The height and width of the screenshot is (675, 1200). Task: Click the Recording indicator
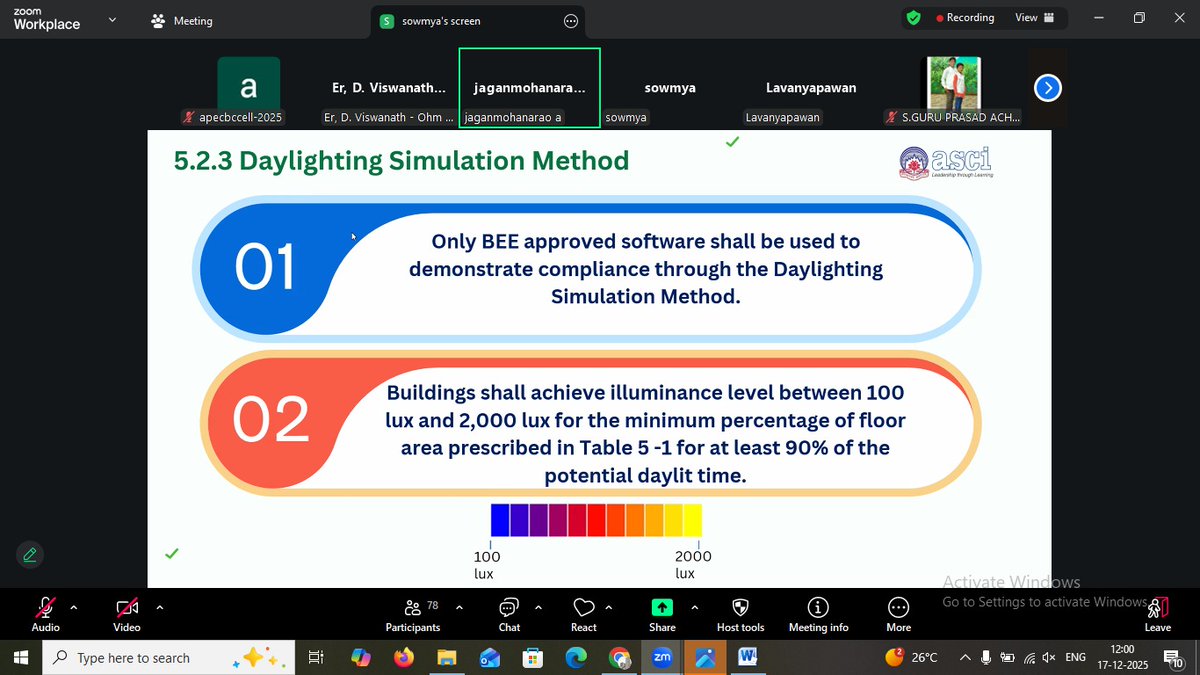tap(965, 18)
